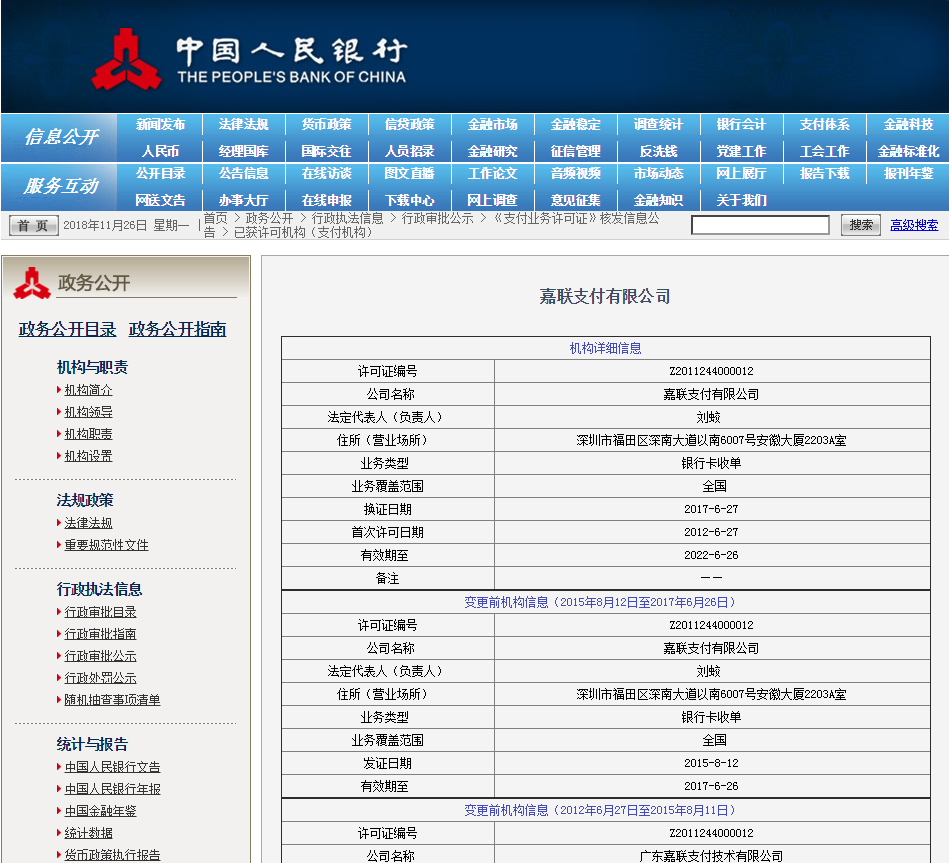Open the 中国人民银行文告 sidebar link

pyautogui.click(x=113, y=767)
